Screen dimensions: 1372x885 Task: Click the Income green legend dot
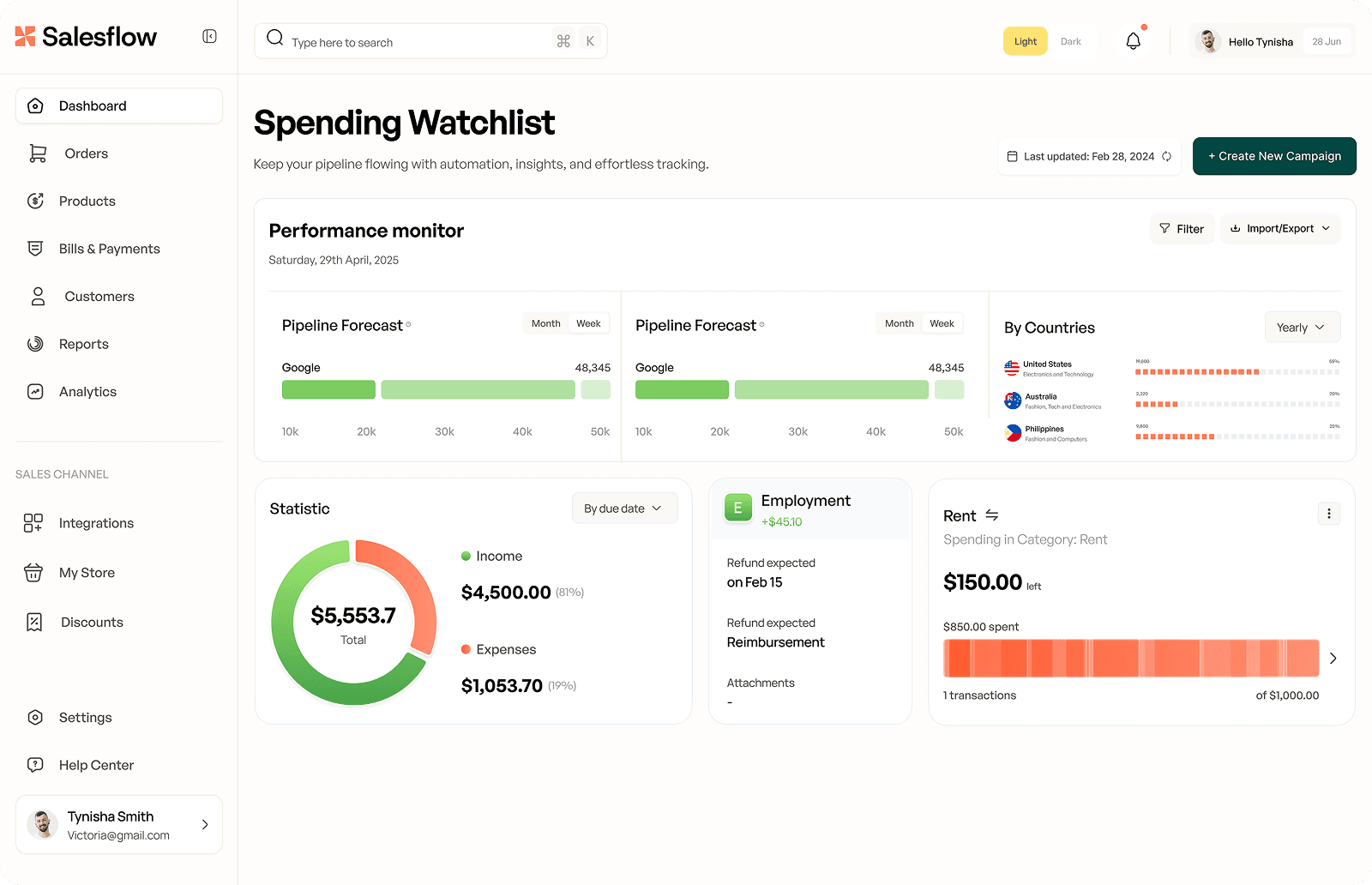coord(466,556)
